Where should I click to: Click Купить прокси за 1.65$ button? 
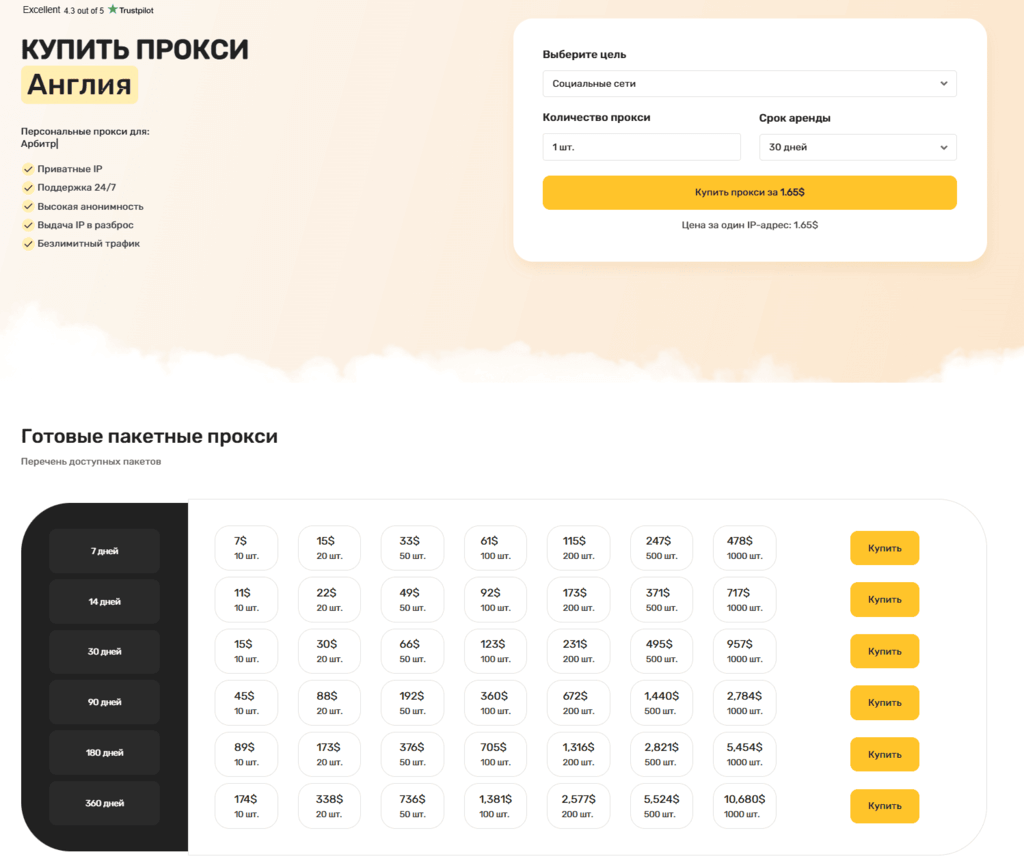[749, 192]
